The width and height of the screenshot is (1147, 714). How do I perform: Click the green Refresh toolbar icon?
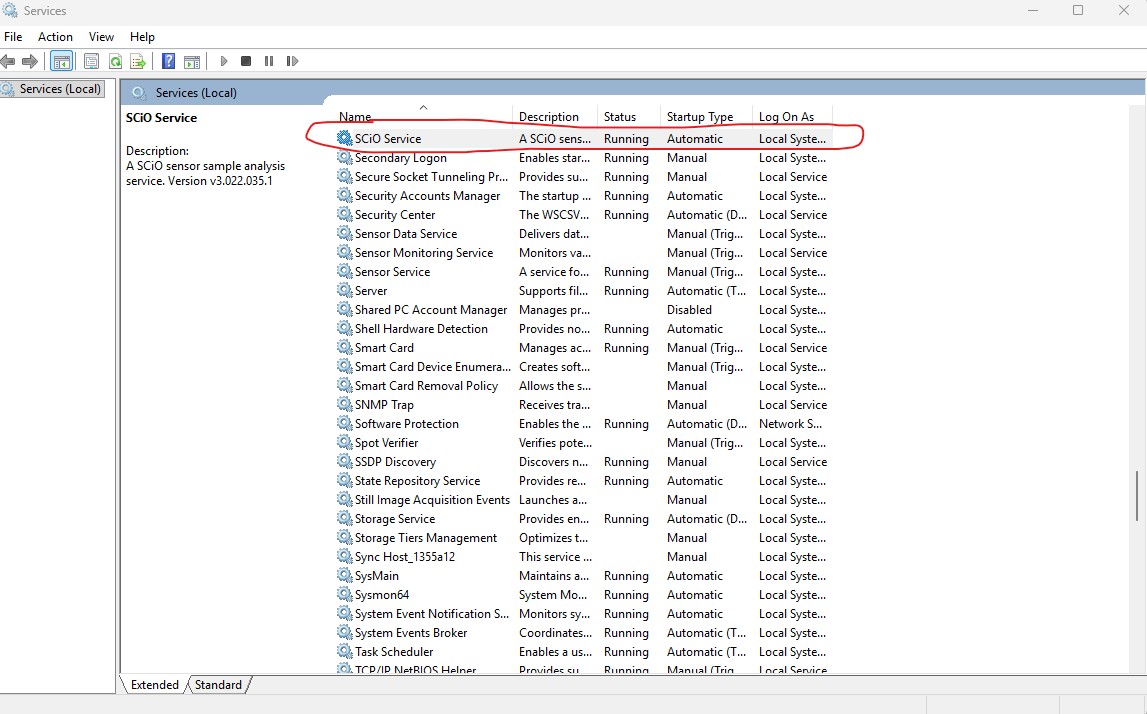click(115, 61)
